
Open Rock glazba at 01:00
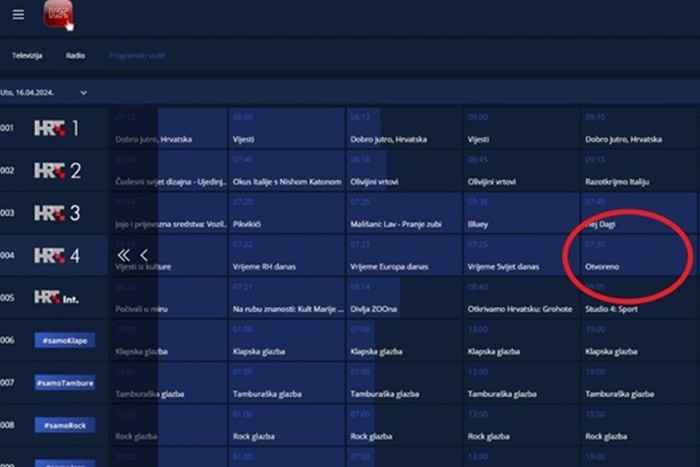[287, 425]
